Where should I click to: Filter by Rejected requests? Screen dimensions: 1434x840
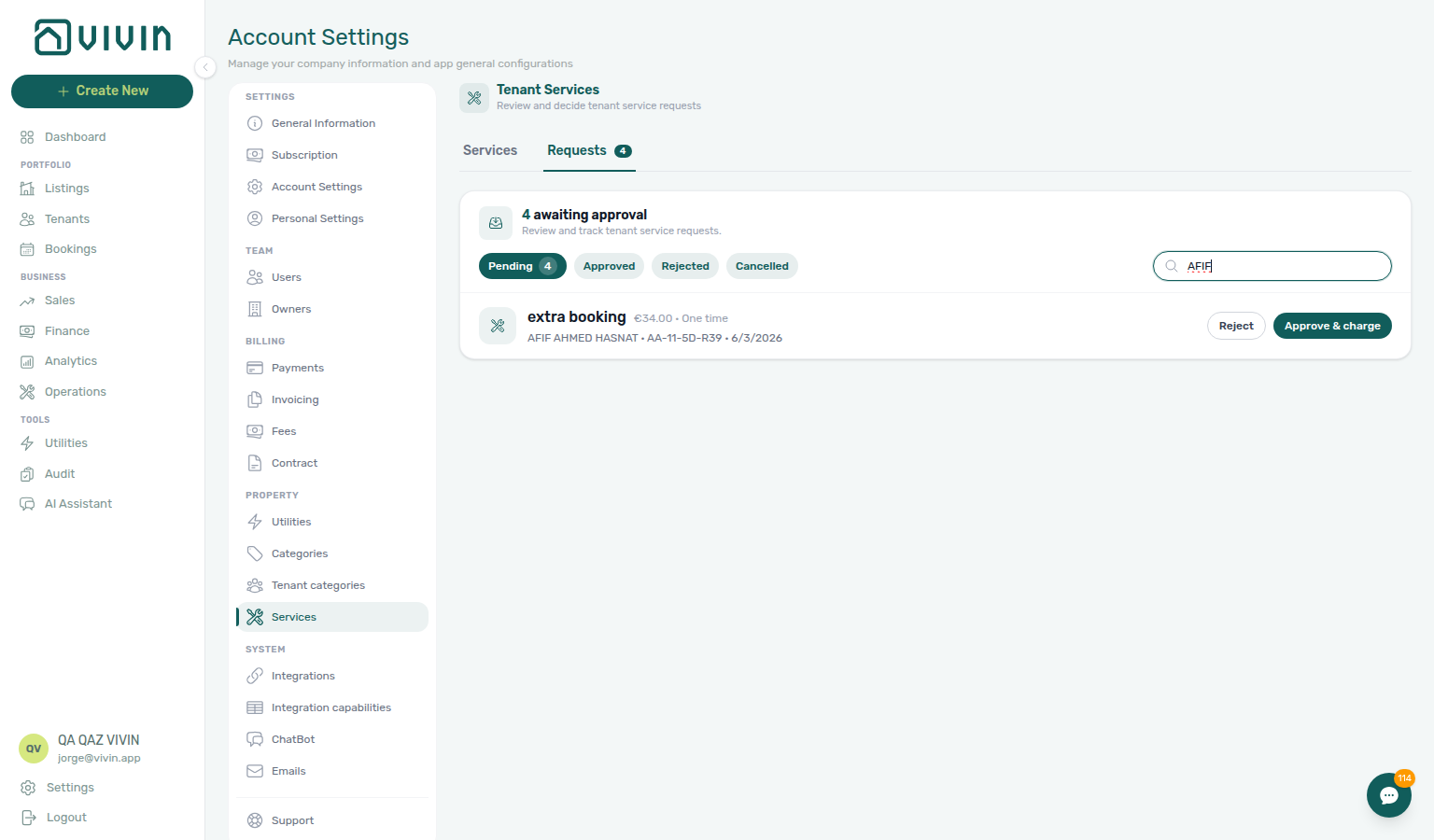[685, 266]
